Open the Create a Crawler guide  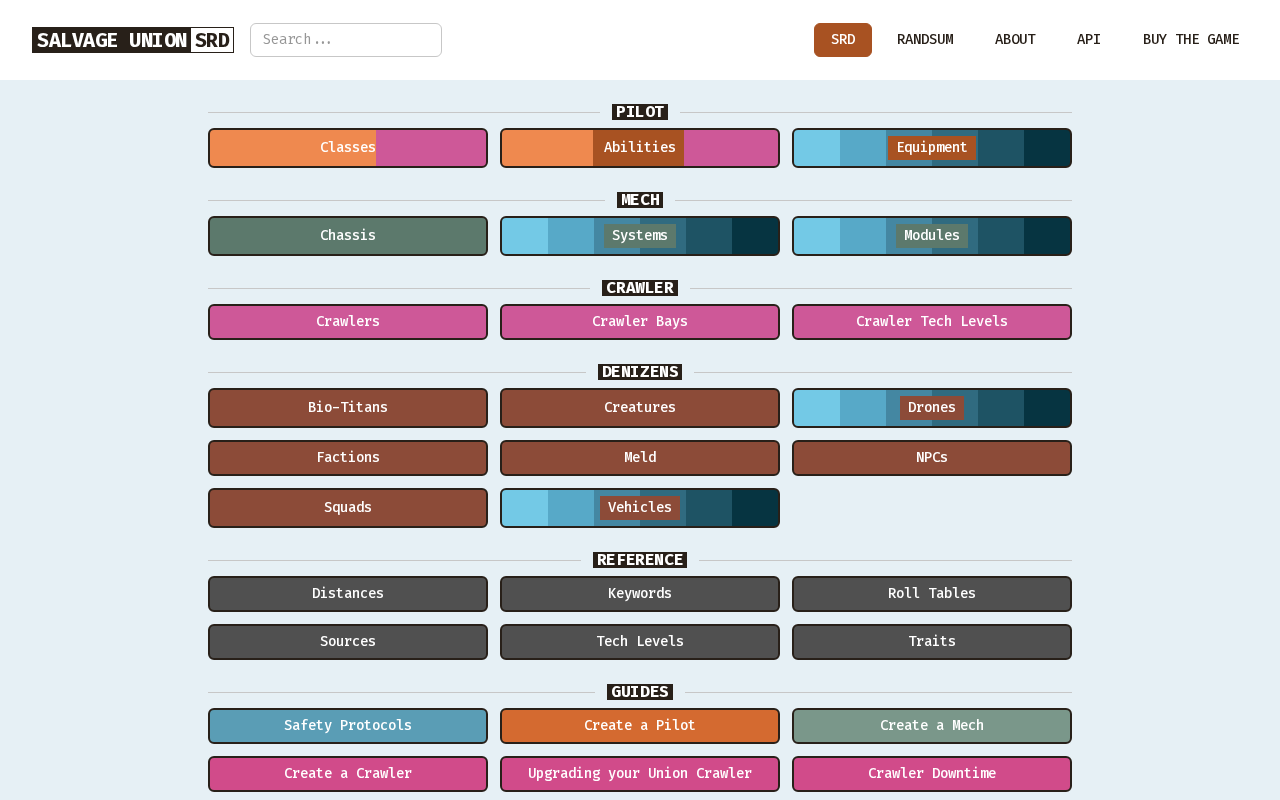click(348, 774)
